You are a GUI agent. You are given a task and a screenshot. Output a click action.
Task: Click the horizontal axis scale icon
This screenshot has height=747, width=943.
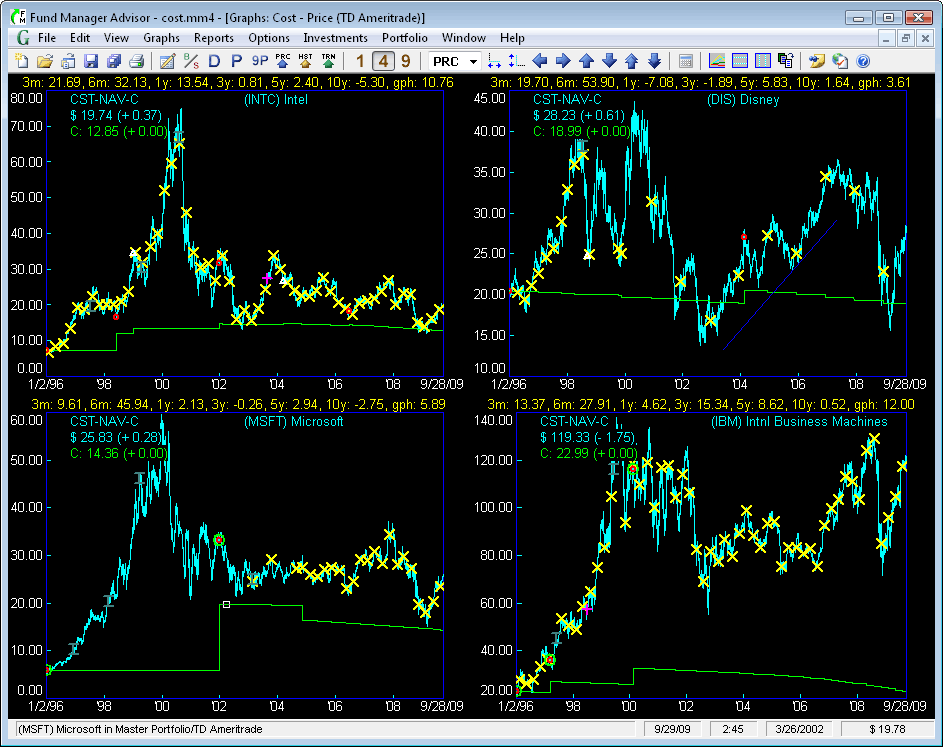coord(494,61)
